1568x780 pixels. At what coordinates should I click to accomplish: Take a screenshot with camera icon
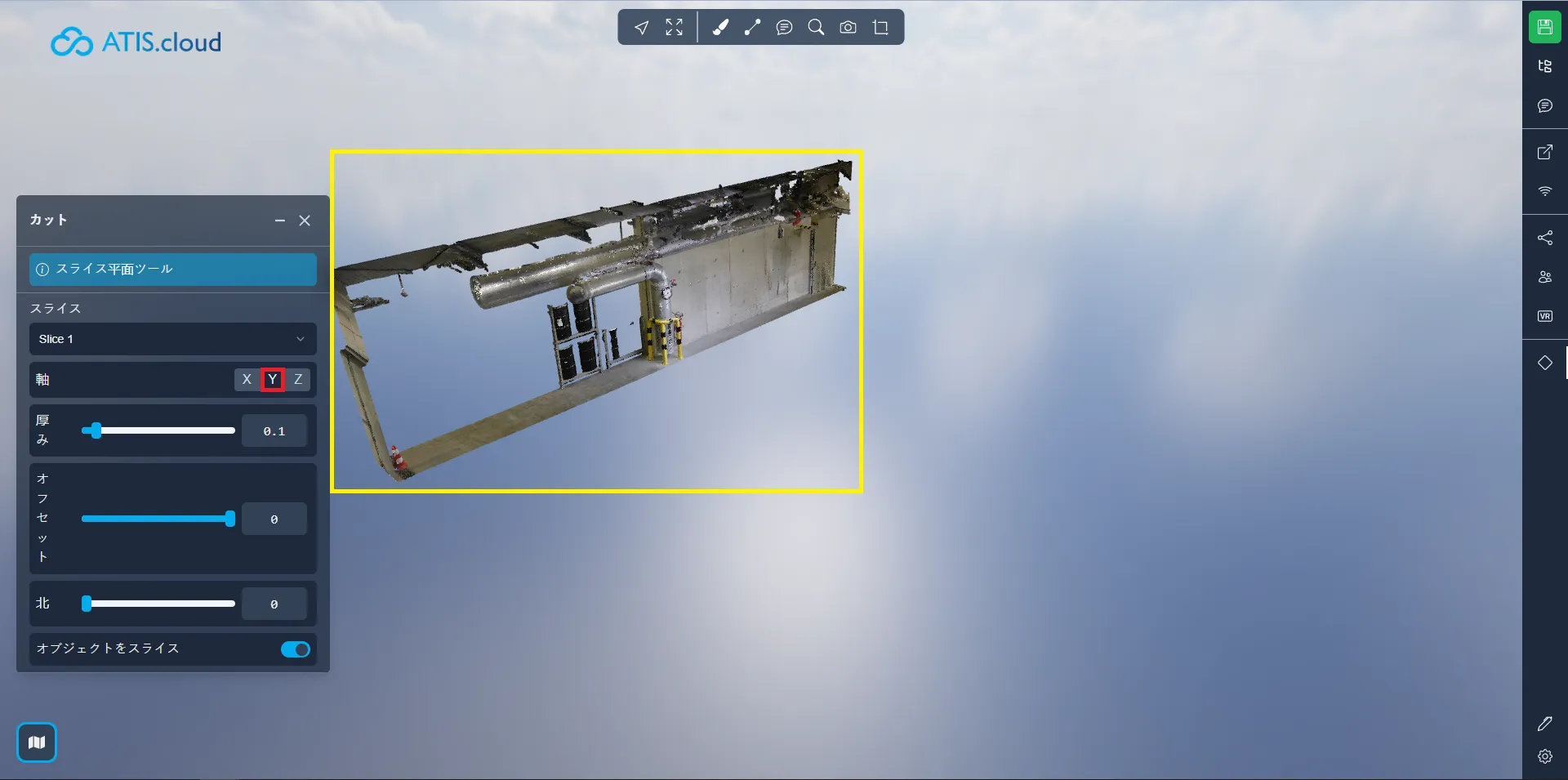[848, 28]
